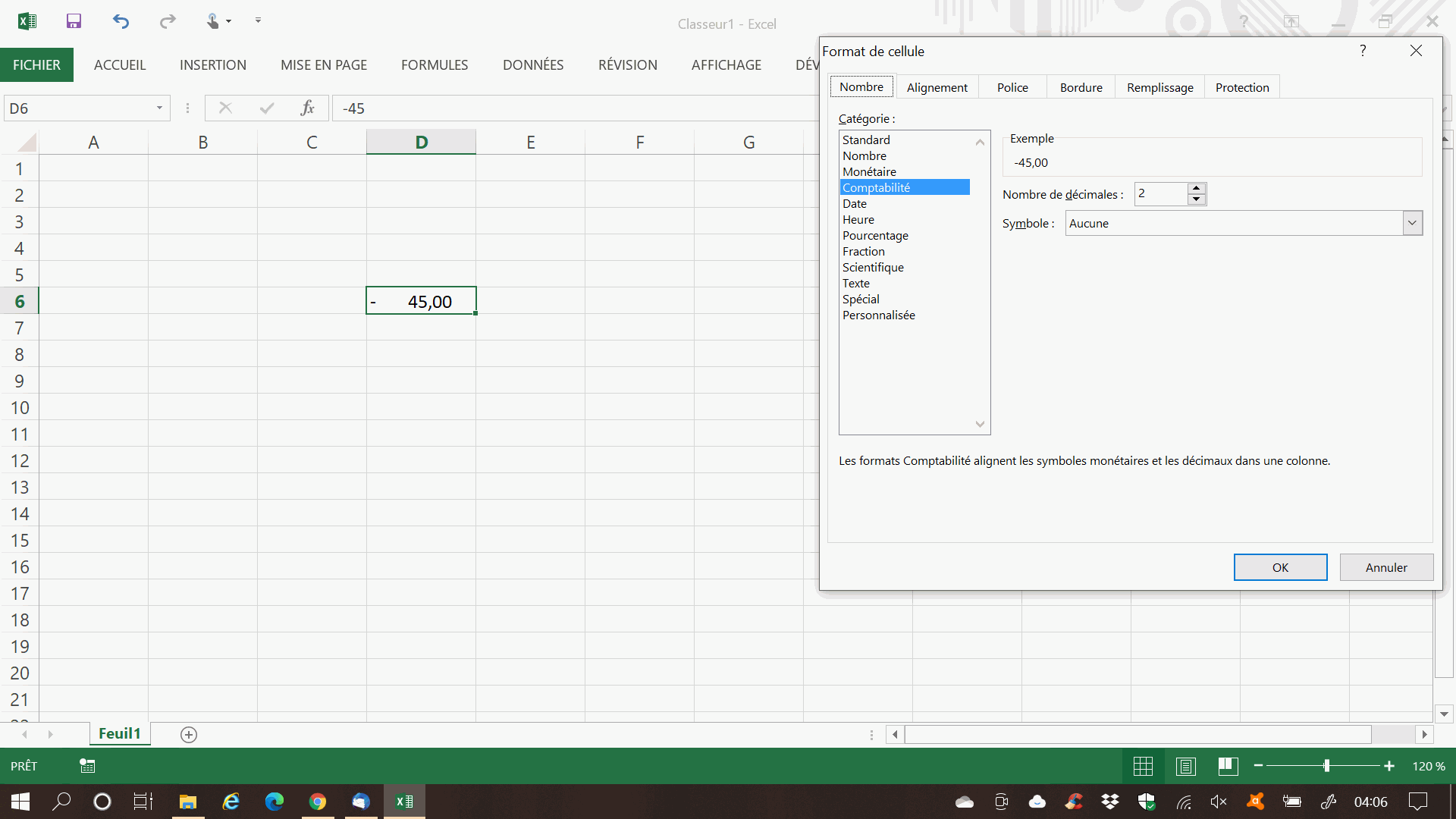Add a new sheet with plus icon
This screenshot has height=819, width=1456.
189,734
